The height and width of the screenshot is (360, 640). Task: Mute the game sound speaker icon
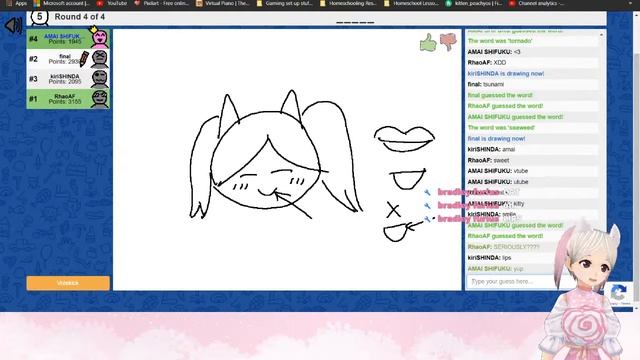pyautogui.click(x=13, y=26)
